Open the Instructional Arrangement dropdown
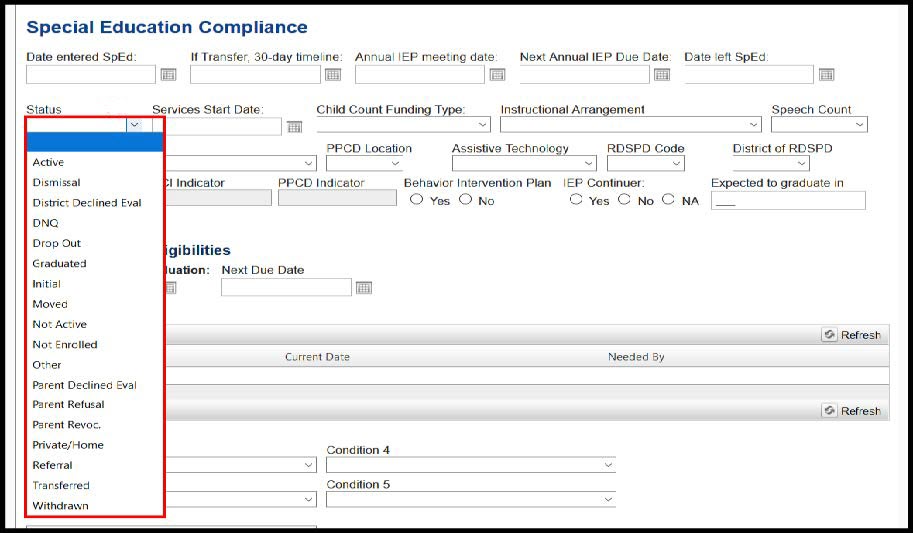The width and height of the screenshot is (913, 533). (x=630, y=125)
